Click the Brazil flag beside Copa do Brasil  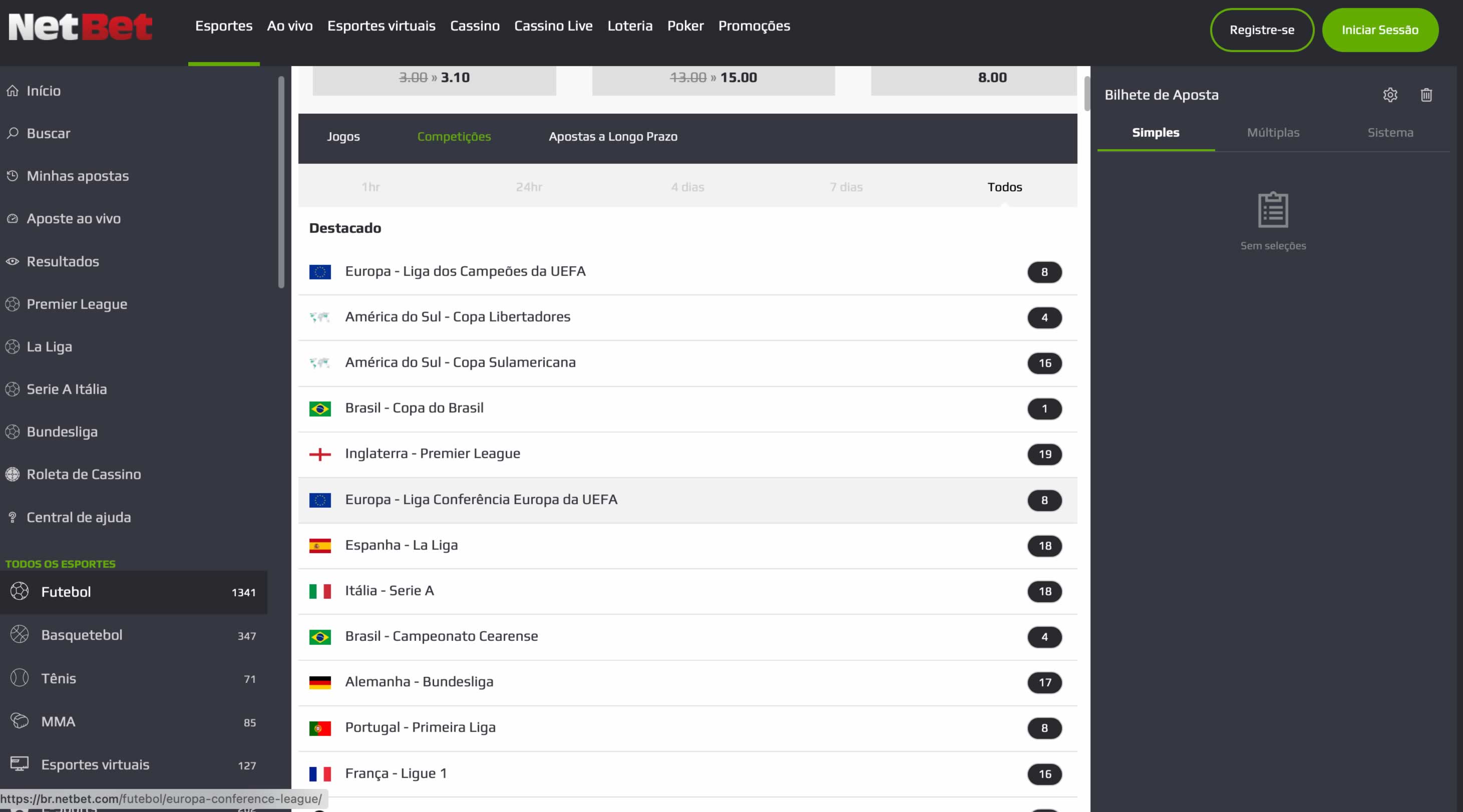320,409
